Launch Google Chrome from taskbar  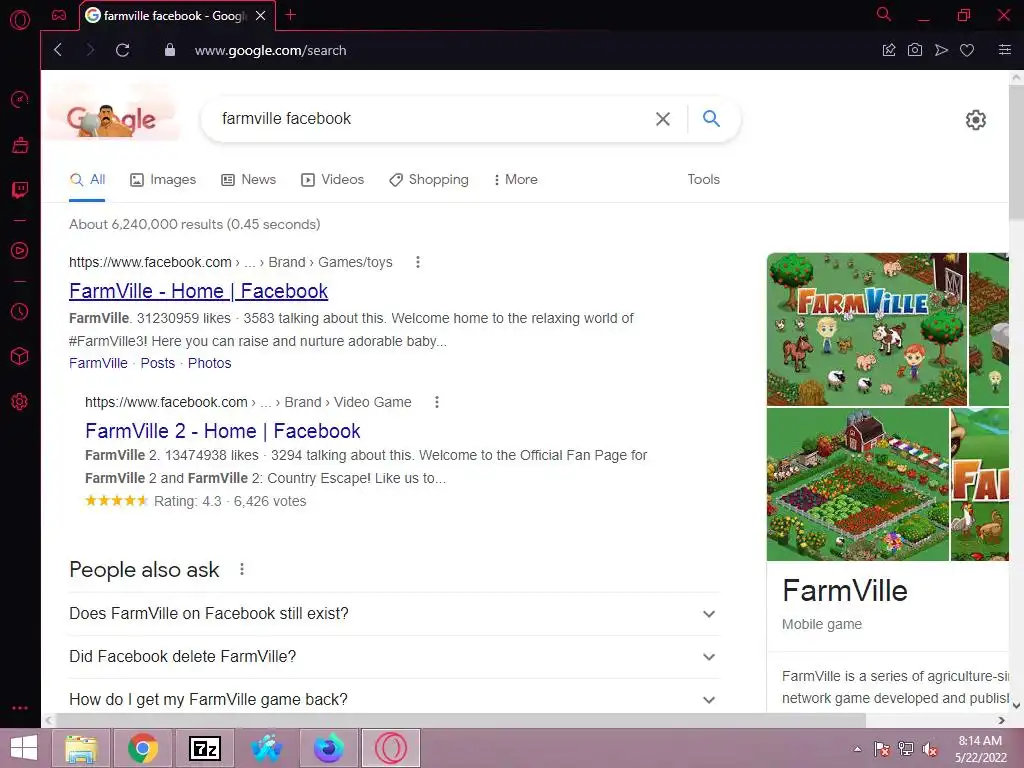(143, 748)
